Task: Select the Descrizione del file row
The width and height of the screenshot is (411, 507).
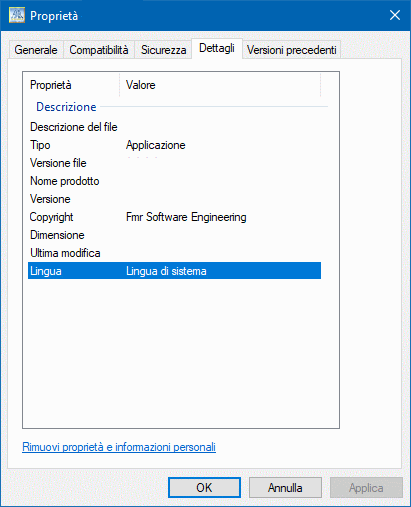Action: click(x=174, y=127)
